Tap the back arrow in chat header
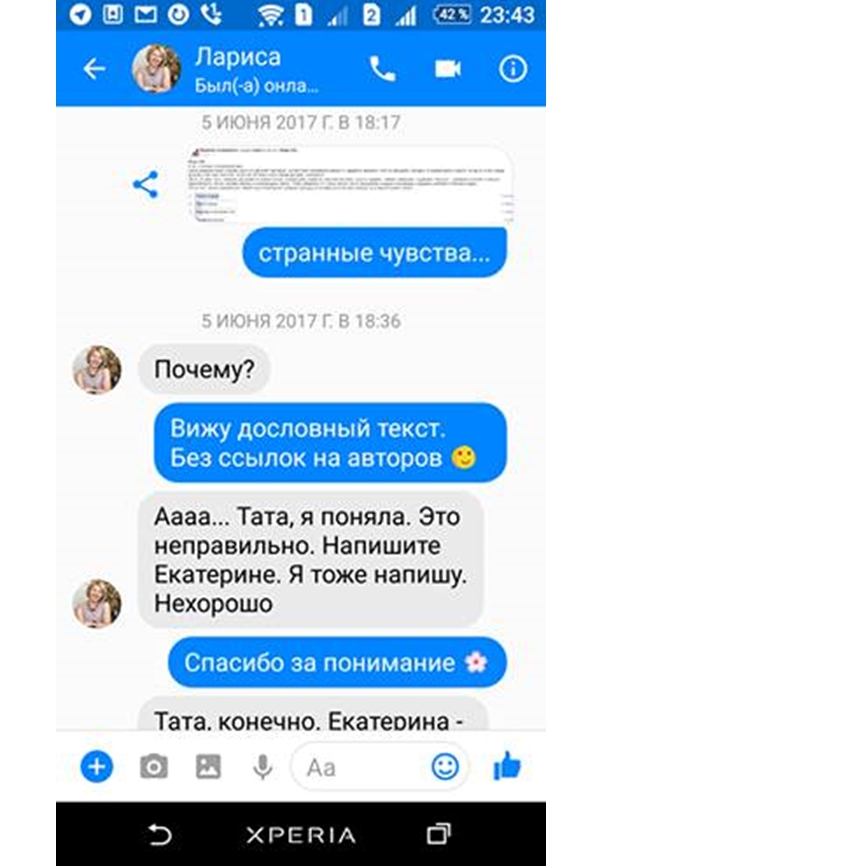Viewport: 850px width, 866px height. (x=94, y=69)
